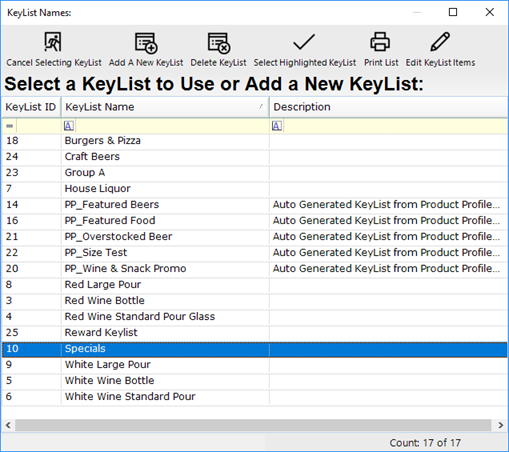Image resolution: width=509 pixels, height=452 pixels.
Task: Click the horizontal scrollbar track
Action: click(x=253, y=425)
